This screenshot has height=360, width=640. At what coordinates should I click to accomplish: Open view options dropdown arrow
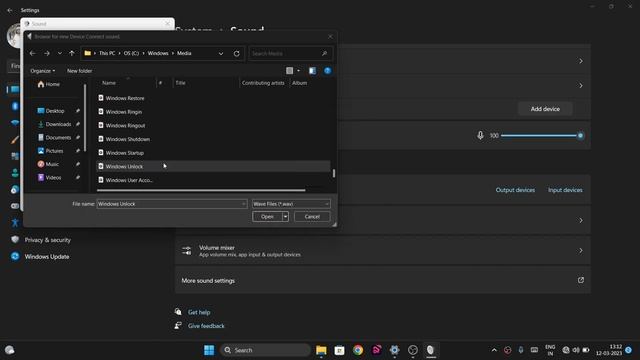[298, 71]
